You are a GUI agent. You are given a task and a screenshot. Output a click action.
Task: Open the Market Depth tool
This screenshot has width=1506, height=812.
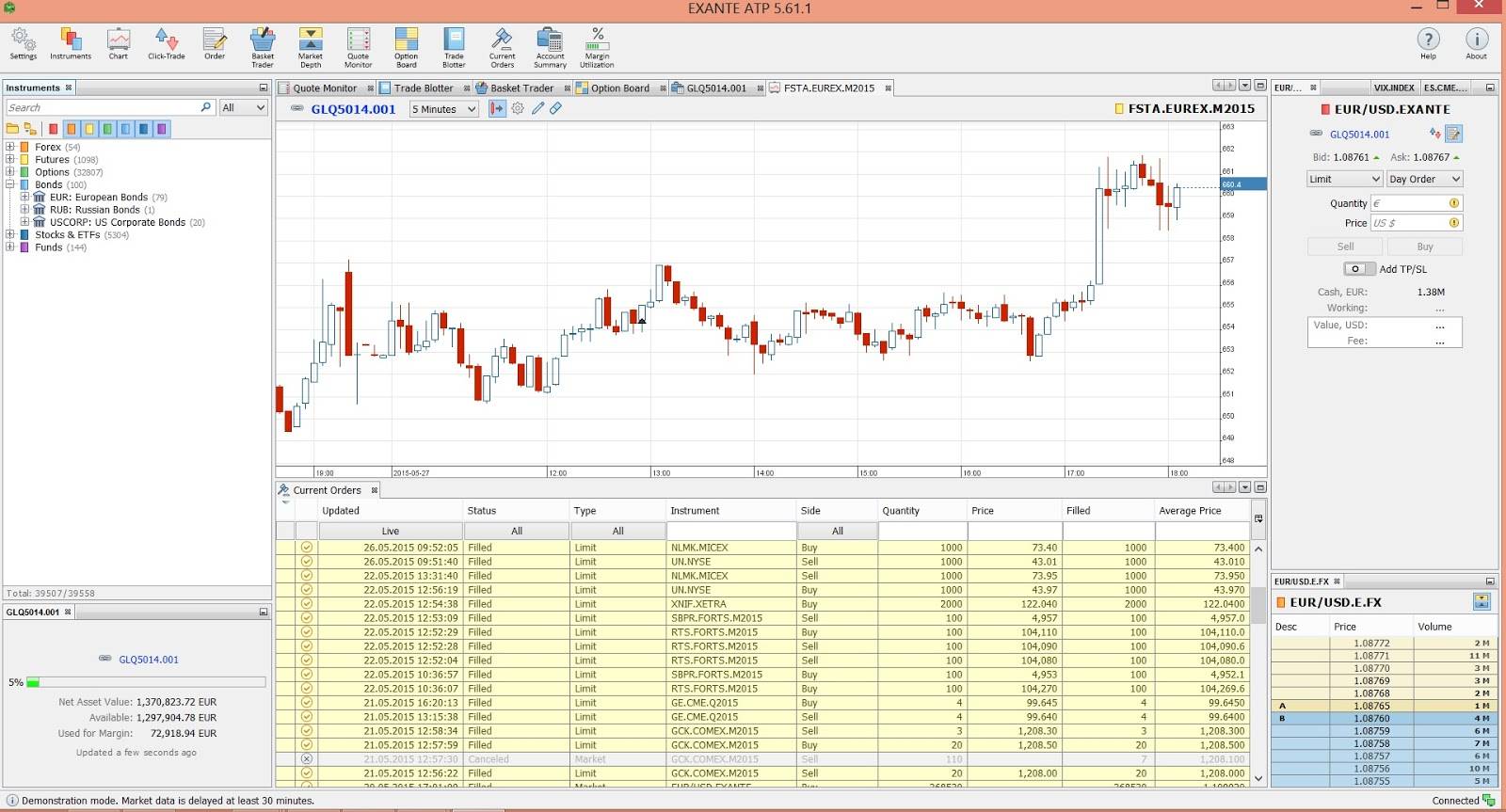coord(311,47)
